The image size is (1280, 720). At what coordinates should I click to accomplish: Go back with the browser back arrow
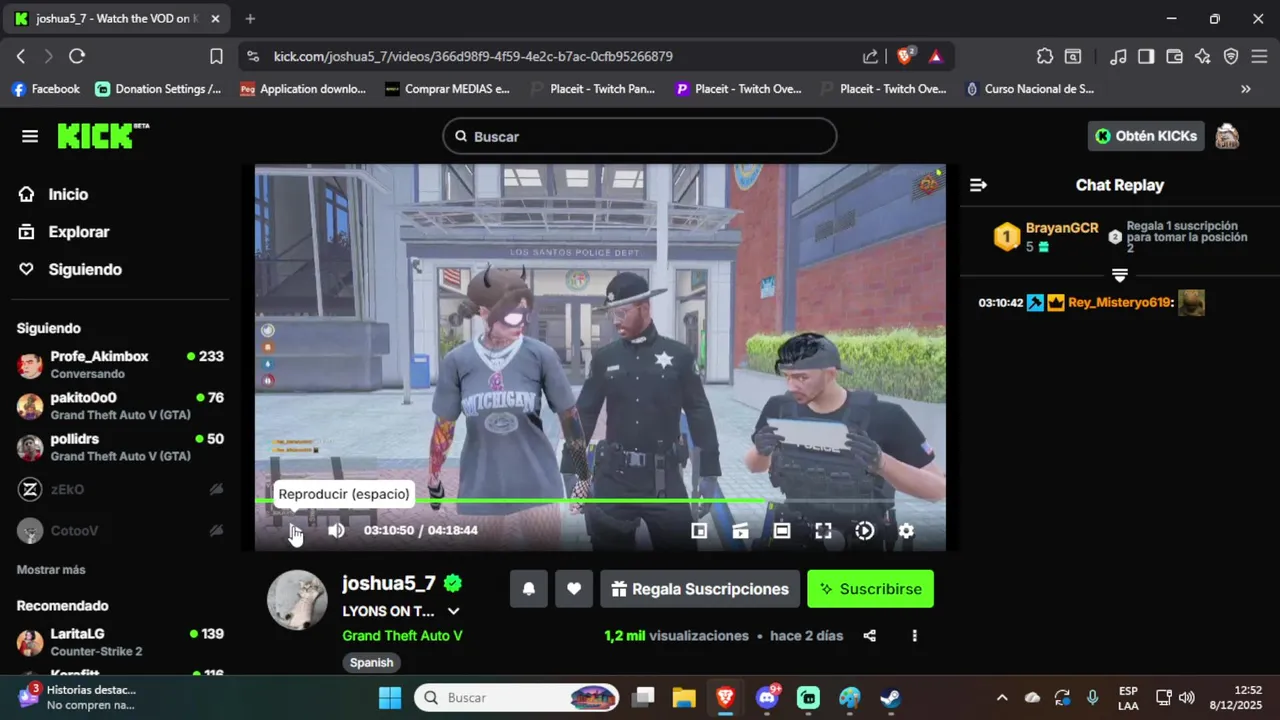point(21,57)
